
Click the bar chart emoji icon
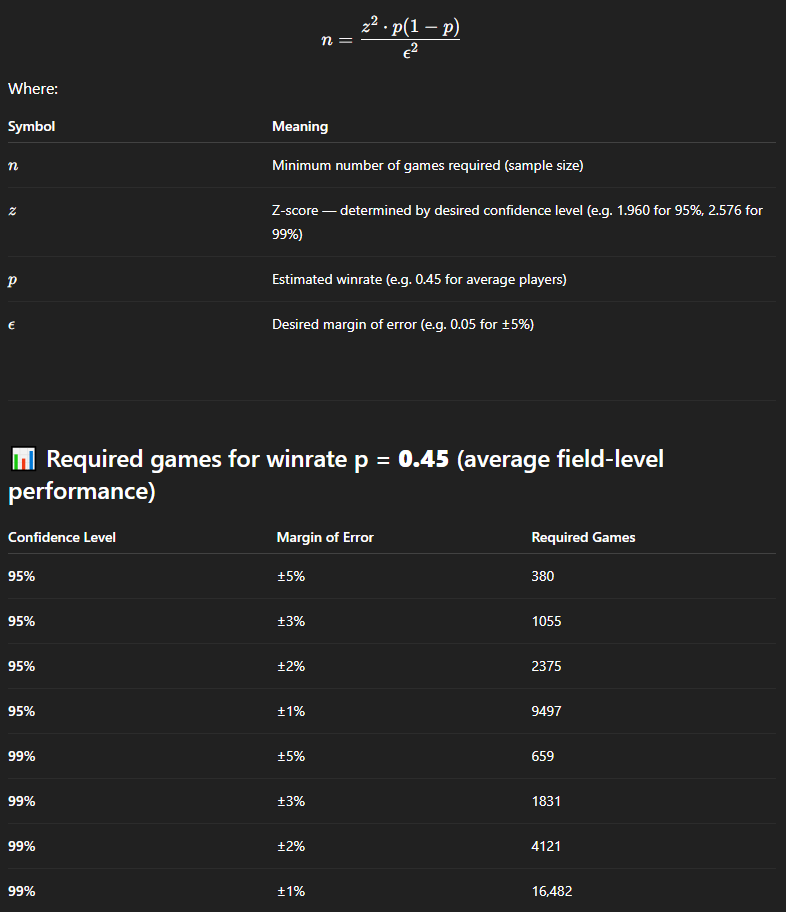pyautogui.click(x=23, y=459)
